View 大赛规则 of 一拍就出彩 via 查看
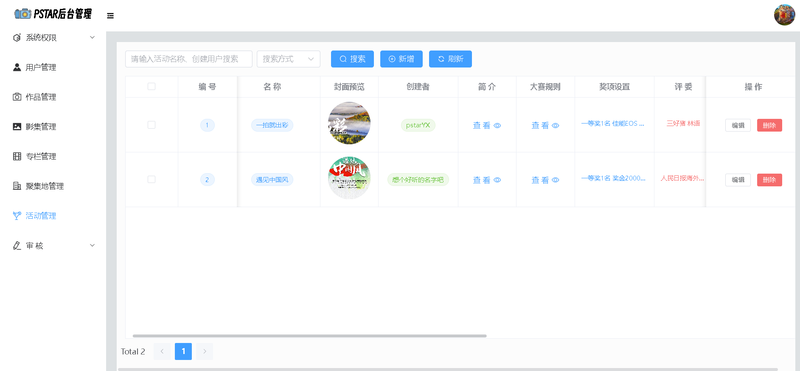The image size is (800, 371). point(545,125)
